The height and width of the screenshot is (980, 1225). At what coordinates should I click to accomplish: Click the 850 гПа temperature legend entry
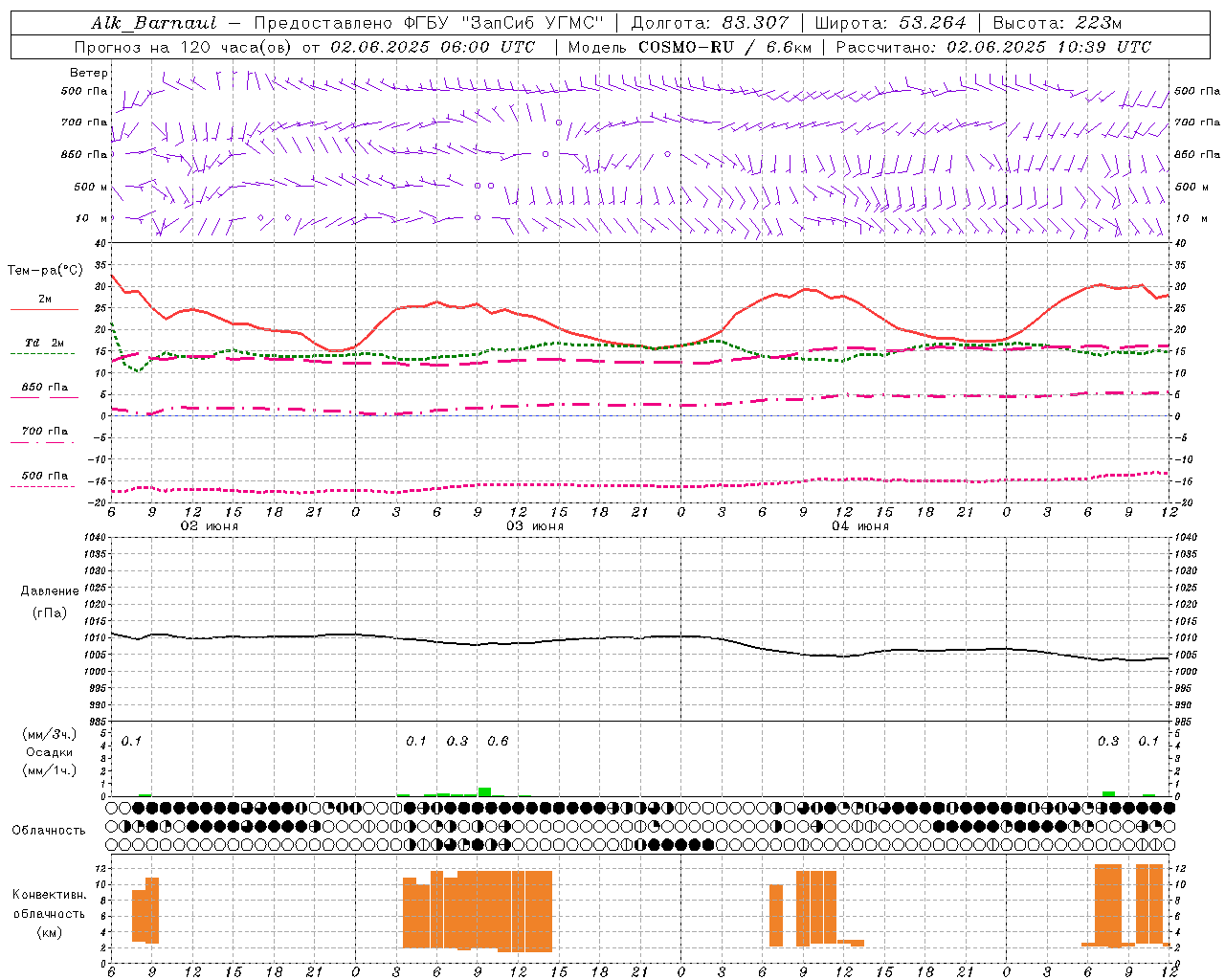45,388
